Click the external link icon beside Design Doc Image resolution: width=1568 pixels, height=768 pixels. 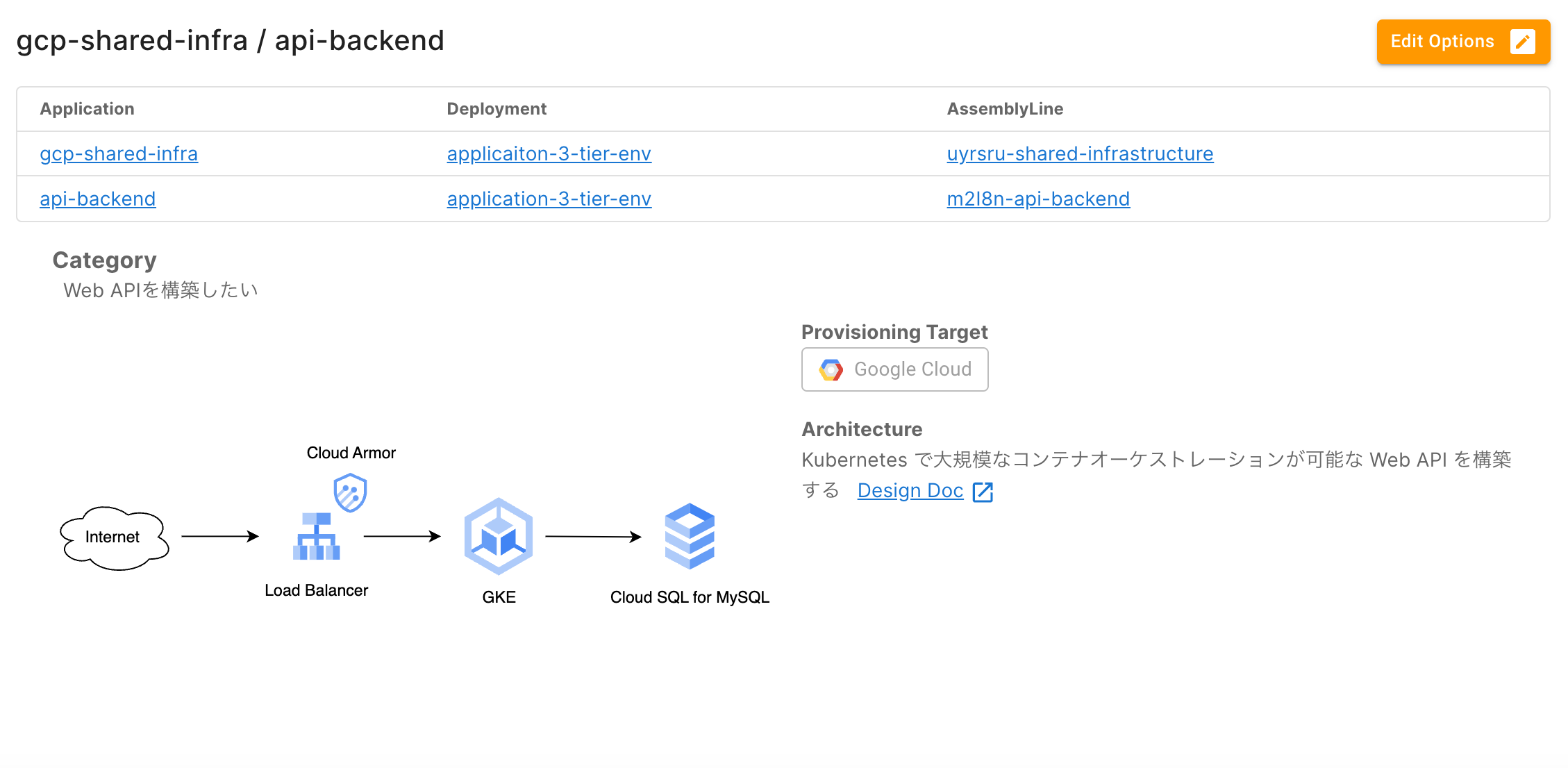tap(983, 492)
